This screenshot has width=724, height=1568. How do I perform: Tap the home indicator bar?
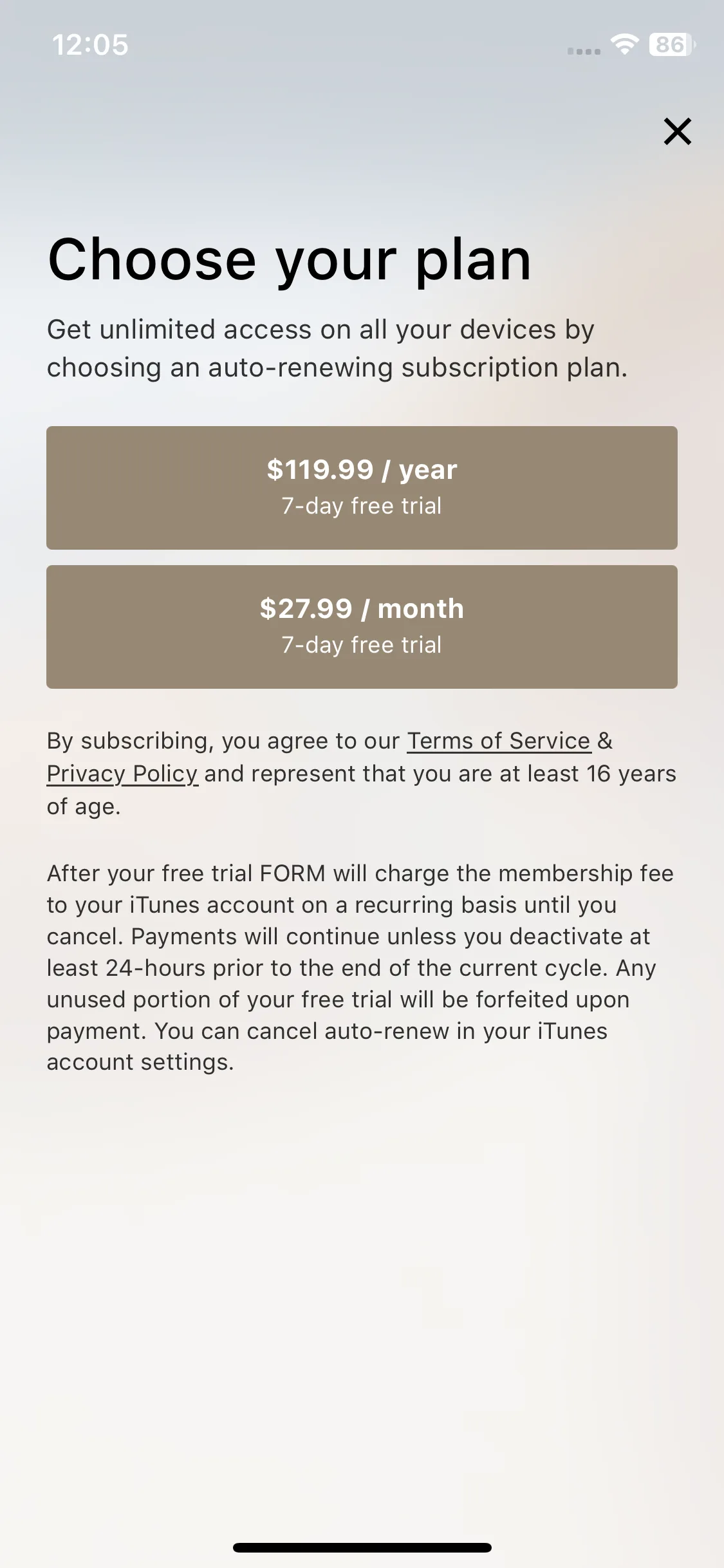click(x=362, y=1547)
